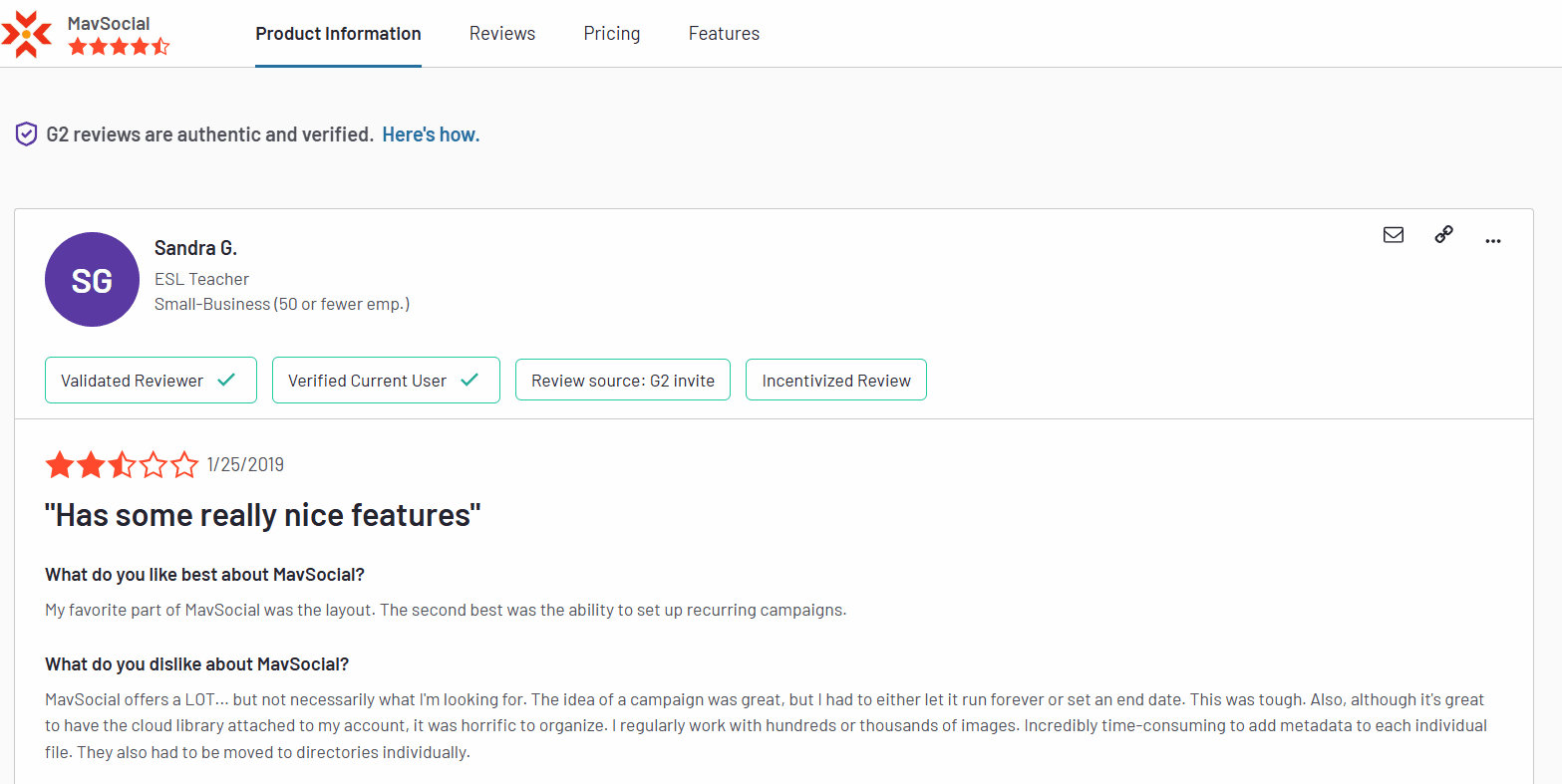Click the MavSocial logo icon
Image resolution: width=1562 pixels, height=784 pixels.
27,34
